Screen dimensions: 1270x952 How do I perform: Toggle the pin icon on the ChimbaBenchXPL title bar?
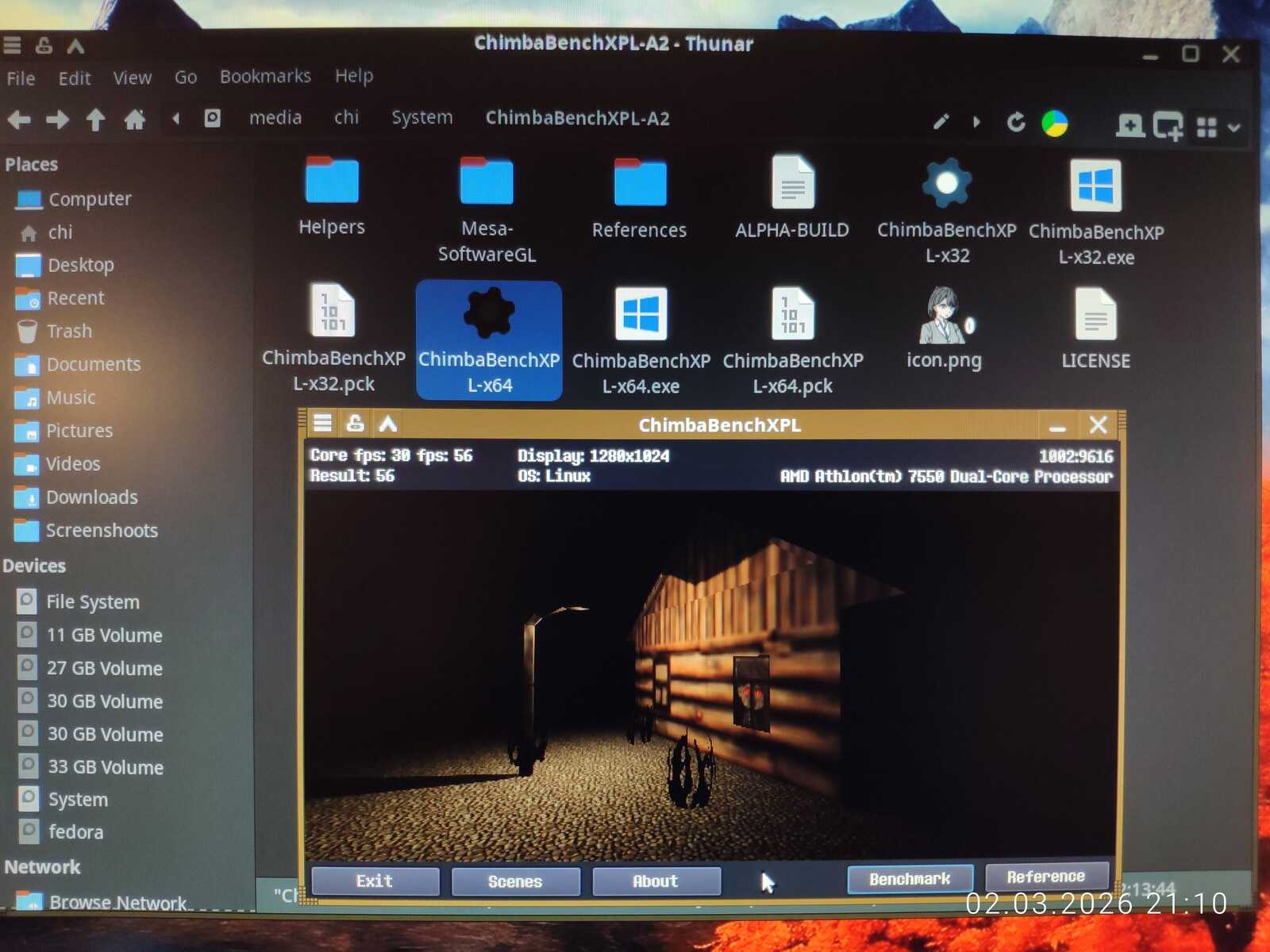[356, 423]
